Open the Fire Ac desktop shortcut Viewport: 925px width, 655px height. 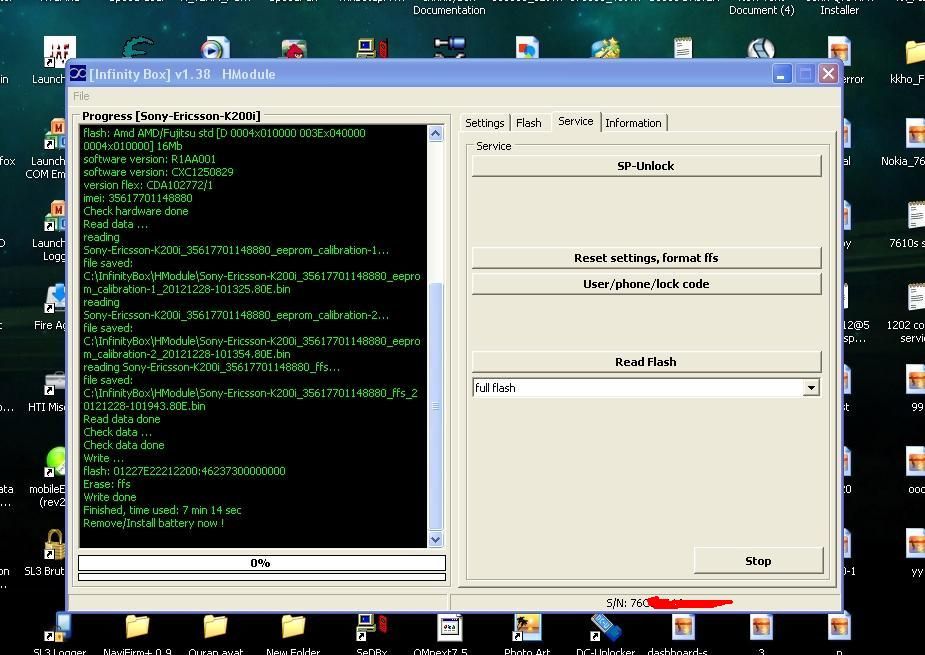coord(54,300)
